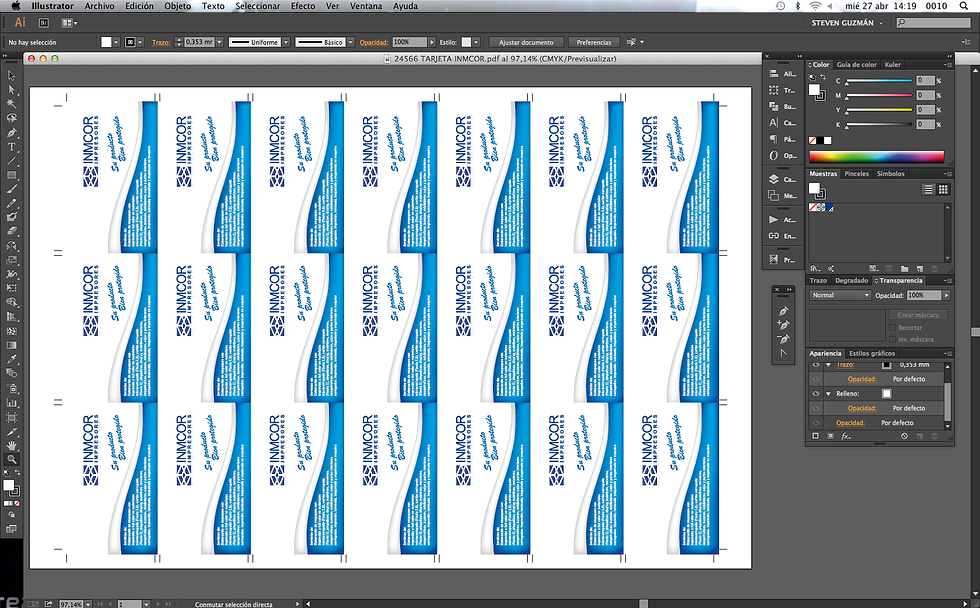Open the Links panel icon
980x608 pixels.
(x=774, y=236)
